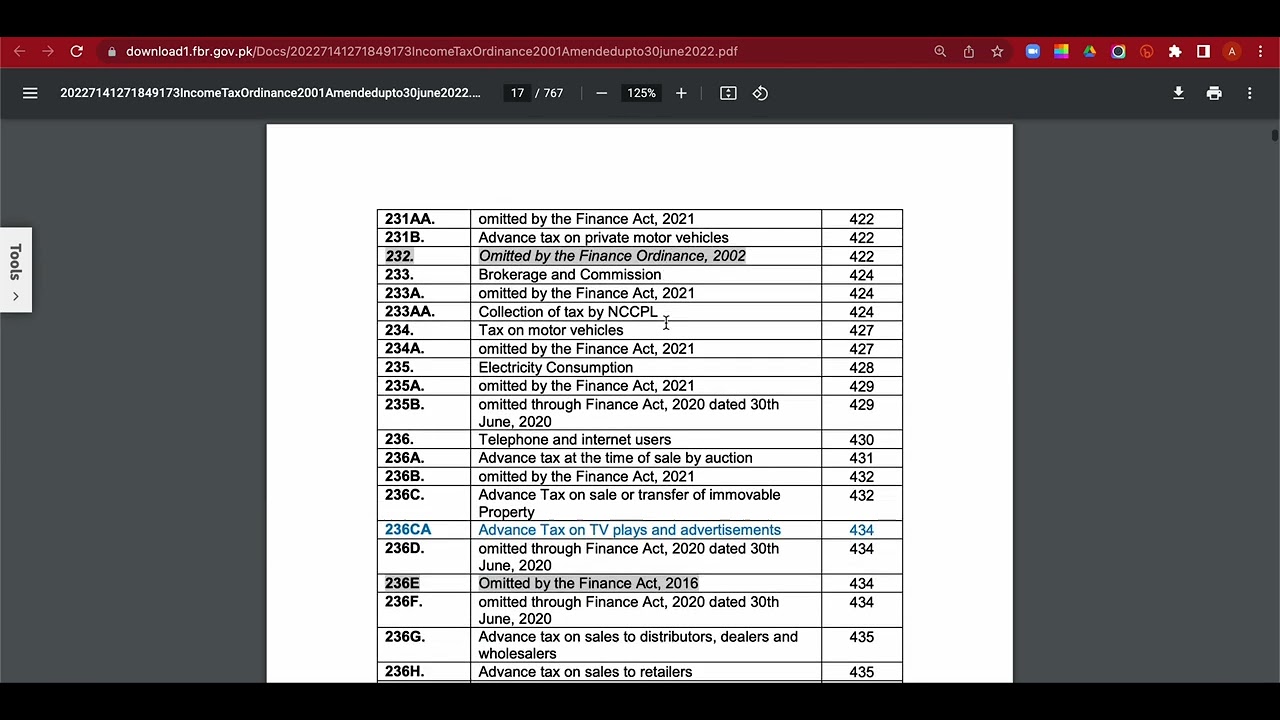Click section number 236C.
1280x720 pixels.
click(404, 495)
